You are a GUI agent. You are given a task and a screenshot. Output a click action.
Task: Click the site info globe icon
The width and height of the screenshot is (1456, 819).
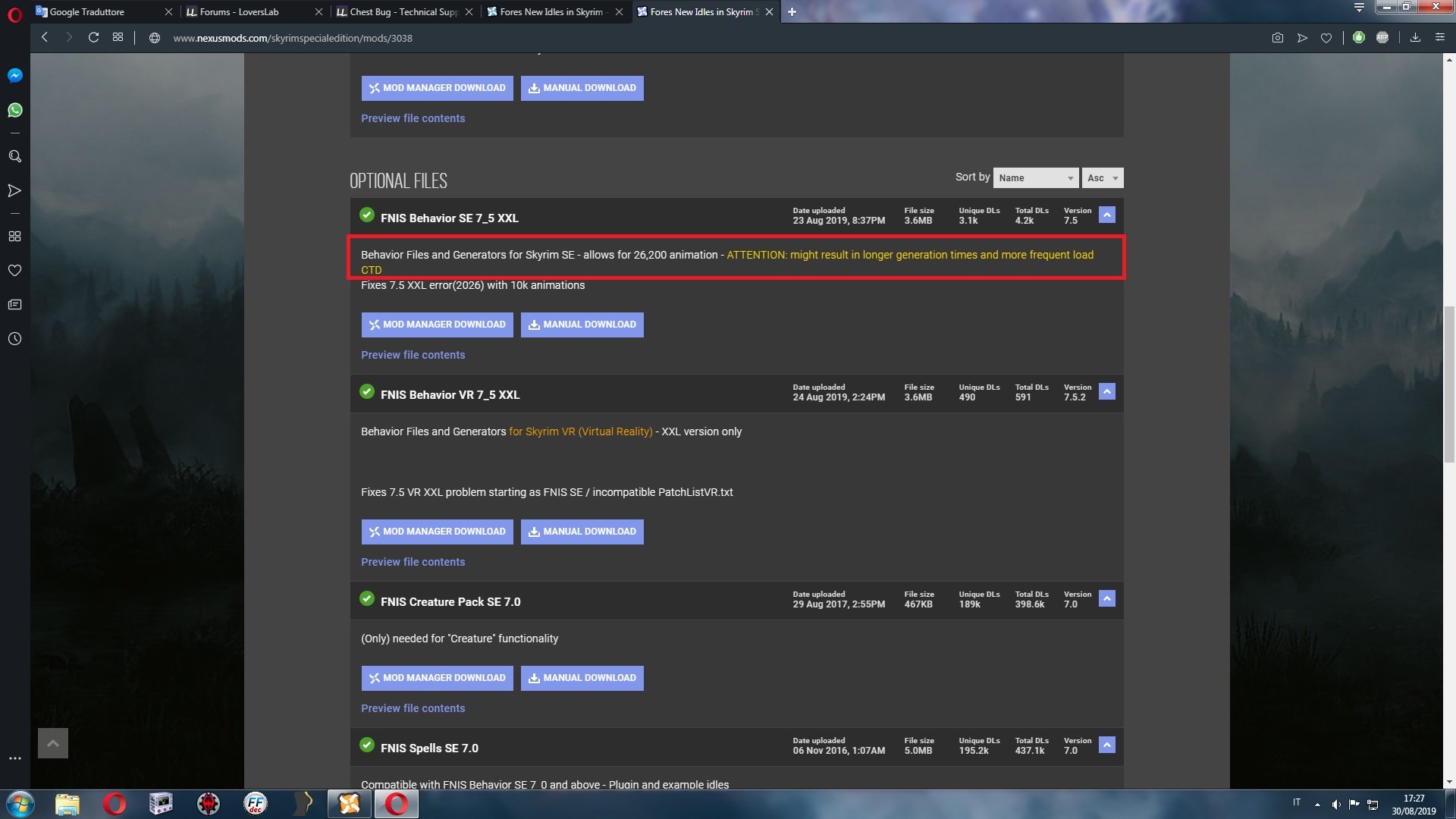(155, 38)
